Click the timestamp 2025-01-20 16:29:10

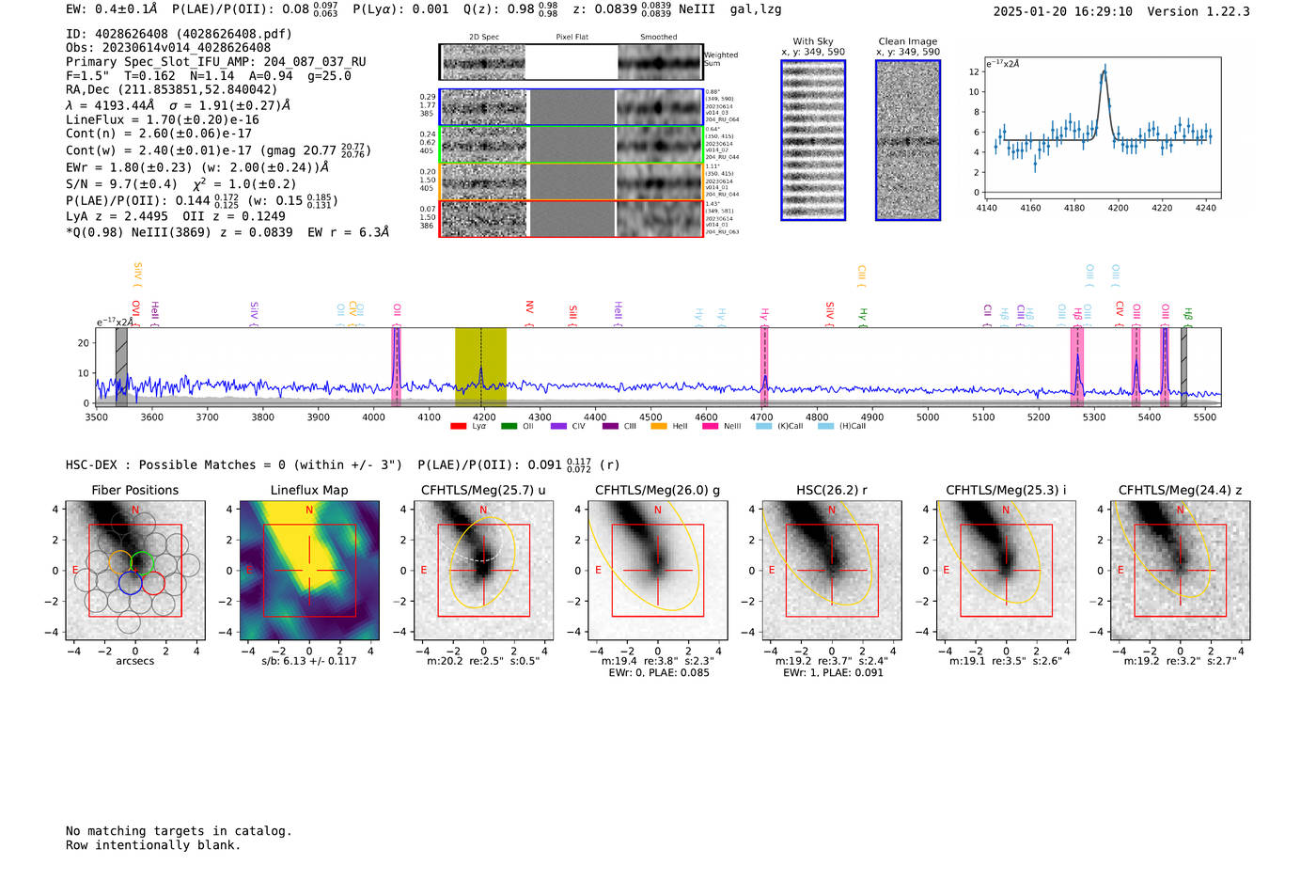point(1063,11)
